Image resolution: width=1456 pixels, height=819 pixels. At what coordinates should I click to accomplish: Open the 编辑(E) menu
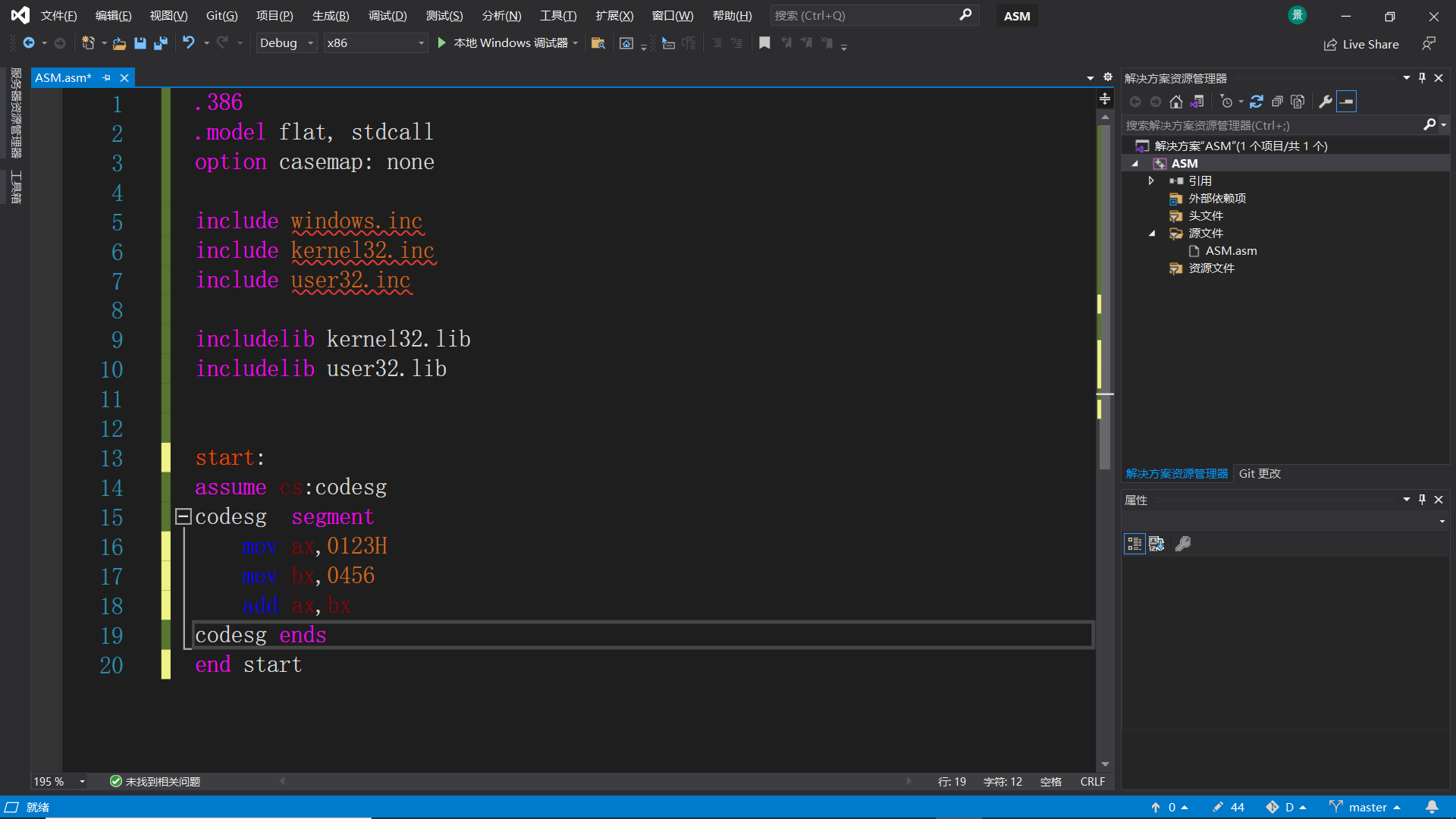[x=113, y=15]
